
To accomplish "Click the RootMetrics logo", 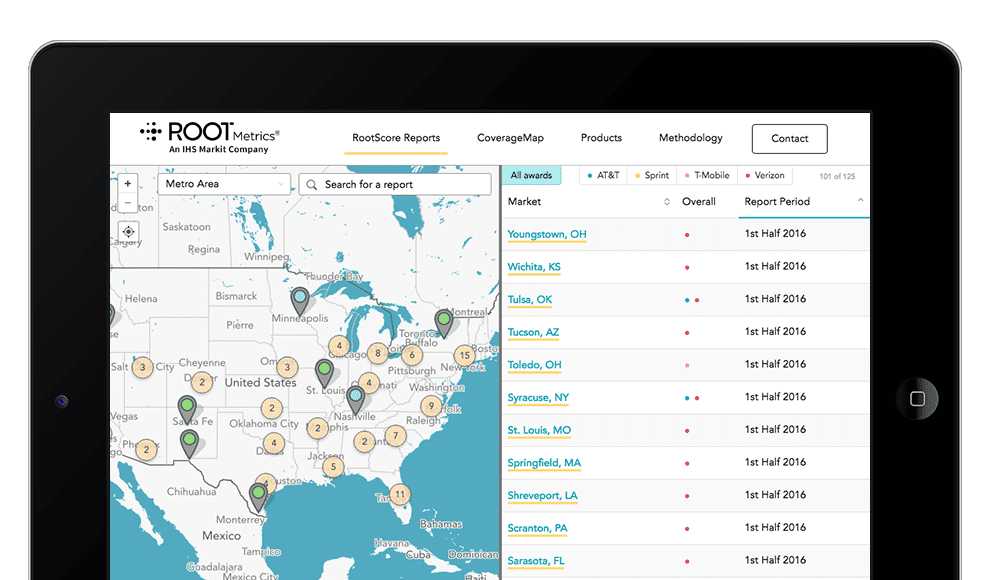I will pos(210,137).
